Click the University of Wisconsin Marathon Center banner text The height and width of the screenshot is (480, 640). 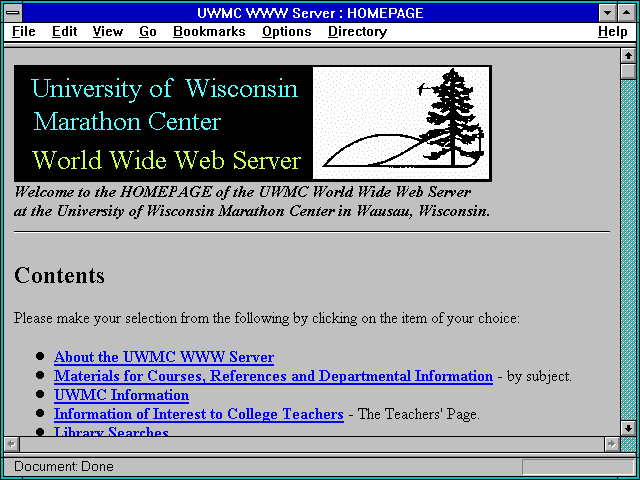coord(165,105)
